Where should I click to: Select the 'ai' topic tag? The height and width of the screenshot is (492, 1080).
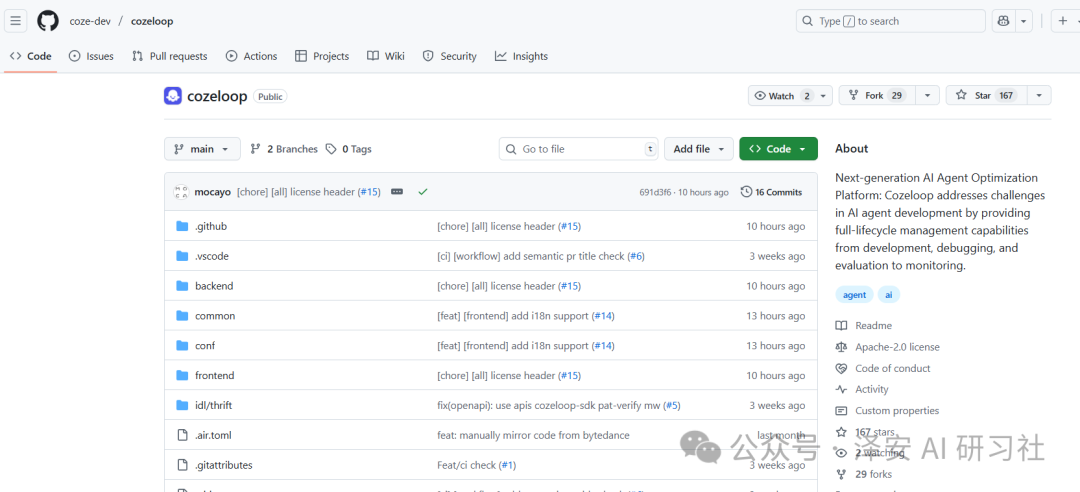[889, 295]
